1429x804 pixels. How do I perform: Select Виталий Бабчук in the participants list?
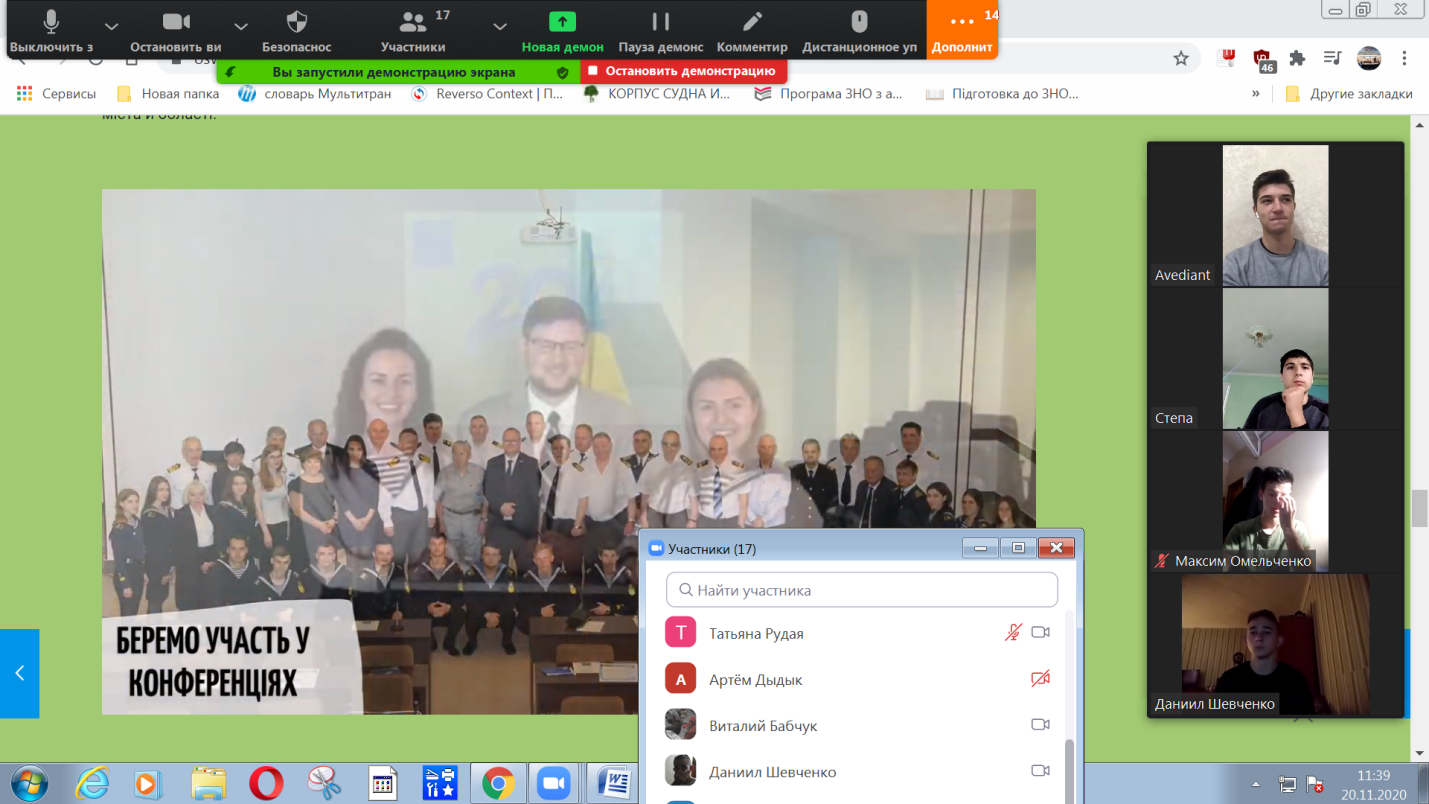point(855,725)
